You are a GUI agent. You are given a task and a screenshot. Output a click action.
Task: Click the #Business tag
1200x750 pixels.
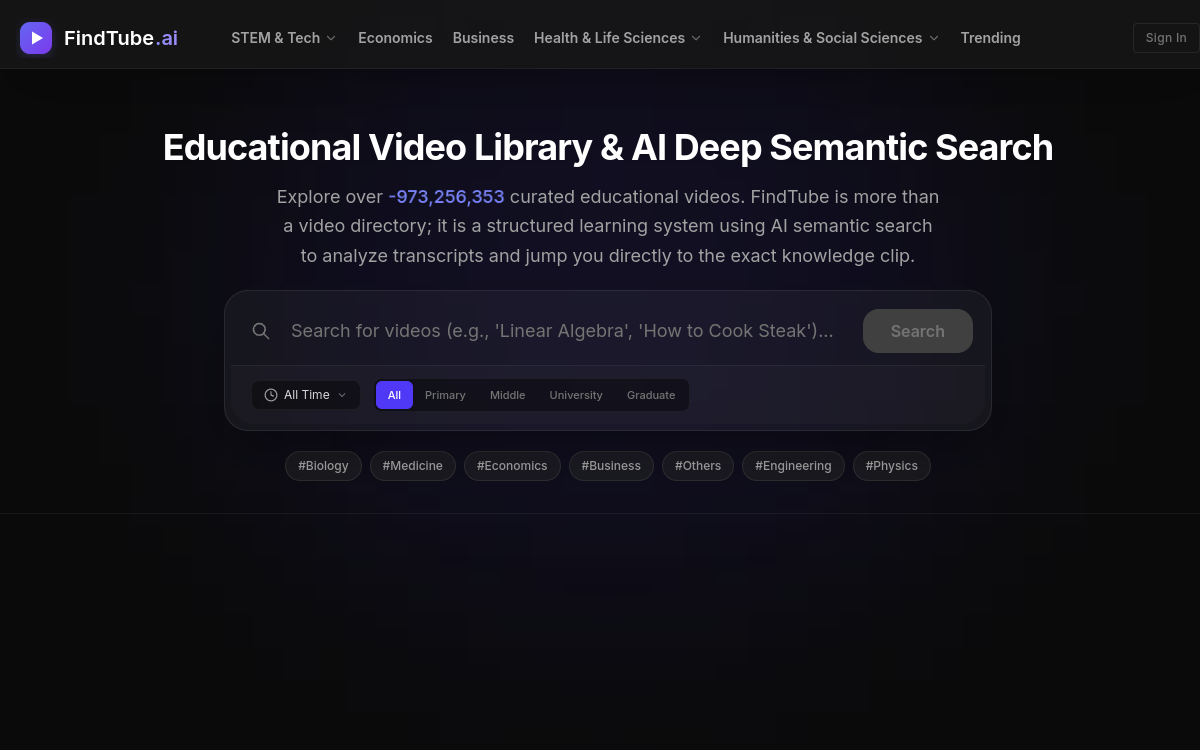(x=611, y=466)
